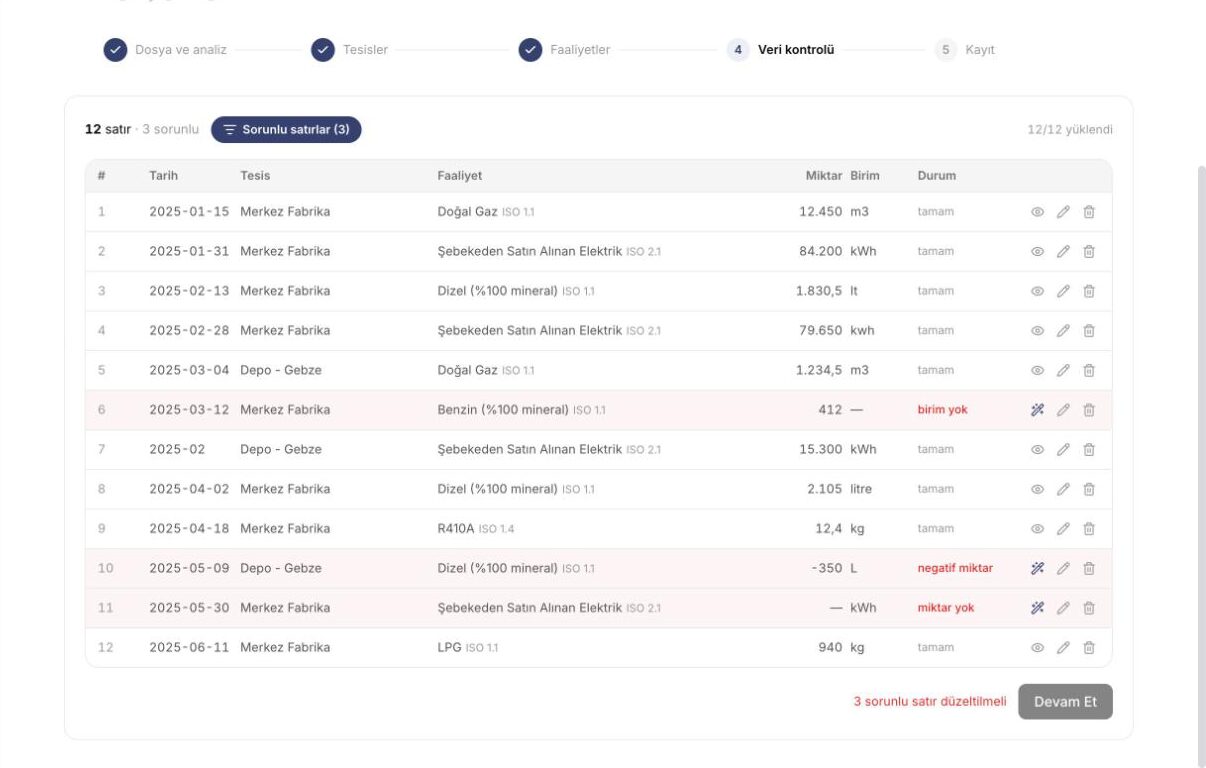Edit the 1.830,5 lt Dizel row
Viewport: 1206px width, 768px height.
[1063, 291]
